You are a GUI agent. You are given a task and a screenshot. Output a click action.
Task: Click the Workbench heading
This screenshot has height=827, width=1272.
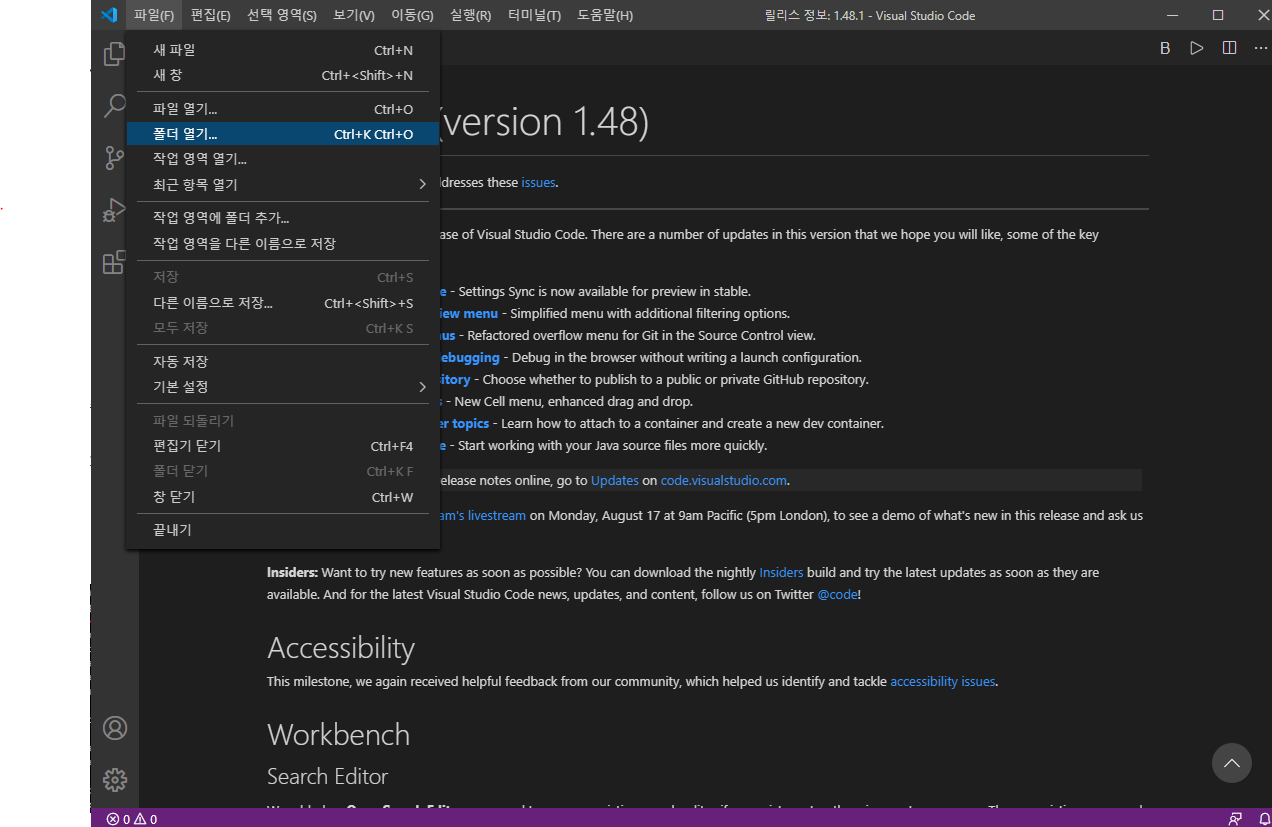click(x=339, y=734)
